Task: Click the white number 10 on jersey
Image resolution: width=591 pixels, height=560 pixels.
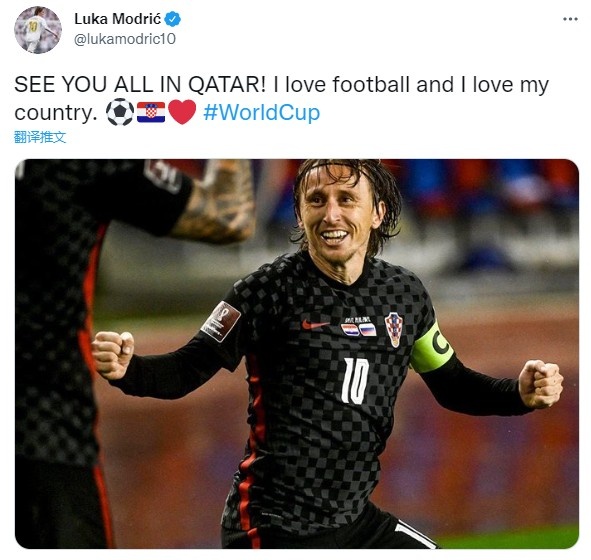Action: coord(355,381)
